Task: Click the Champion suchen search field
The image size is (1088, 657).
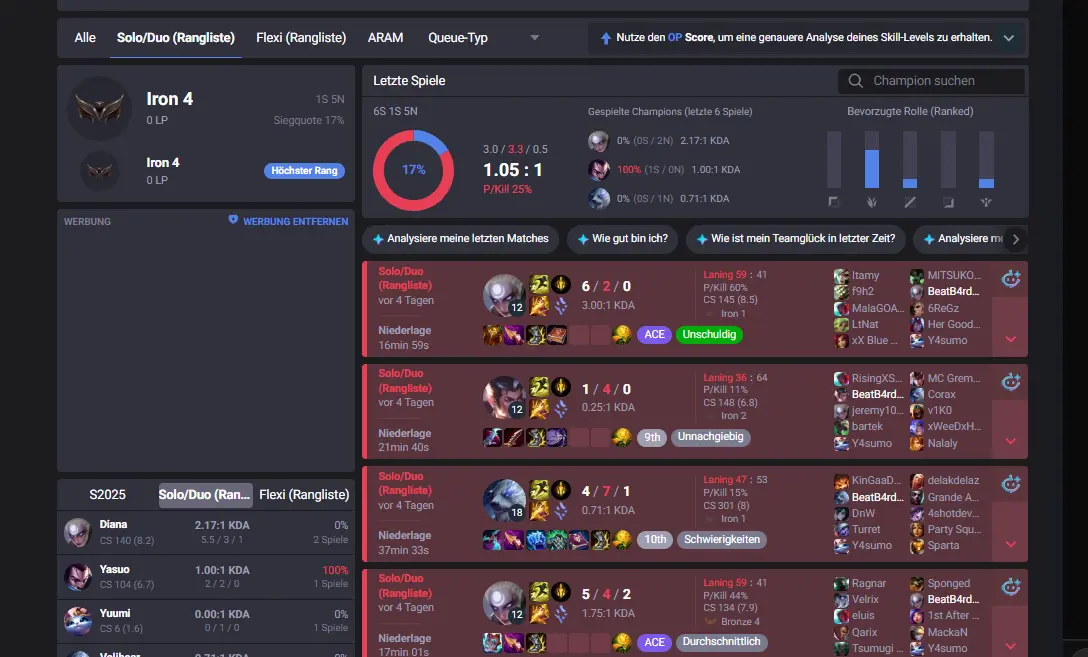Action: tap(931, 81)
